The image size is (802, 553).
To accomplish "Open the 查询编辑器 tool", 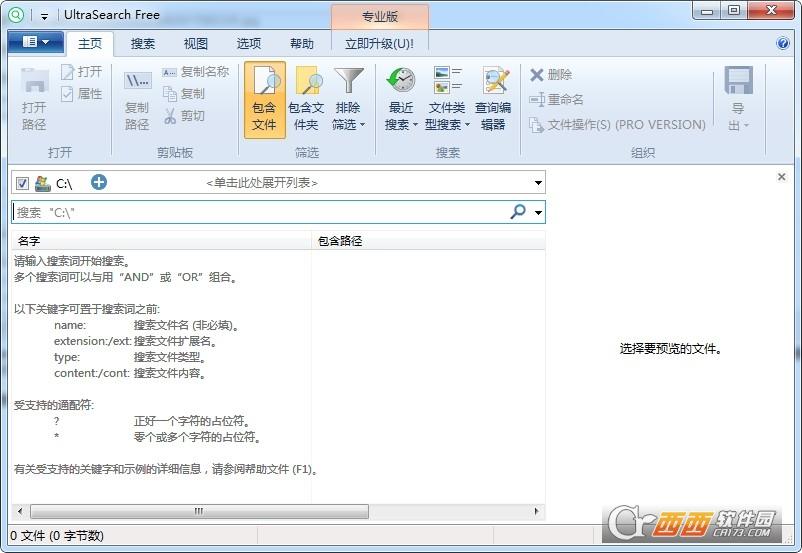I will 493,100.
